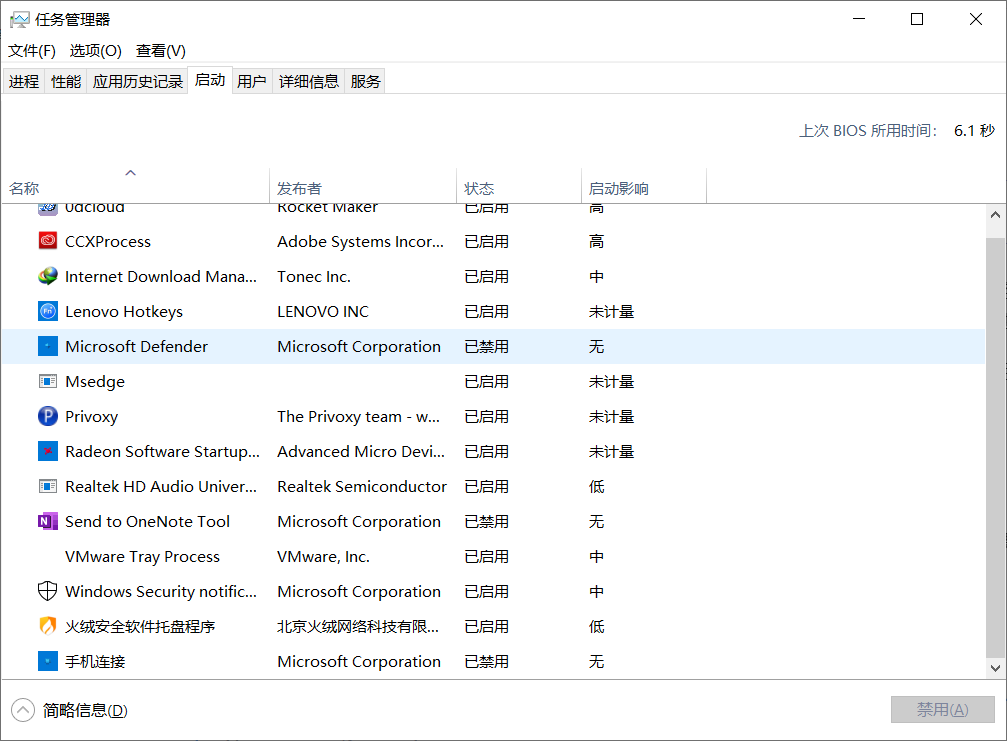The image size is (1007, 741).
Task: Click the scrollbar up arrow
Action: [x=995, y=215]
